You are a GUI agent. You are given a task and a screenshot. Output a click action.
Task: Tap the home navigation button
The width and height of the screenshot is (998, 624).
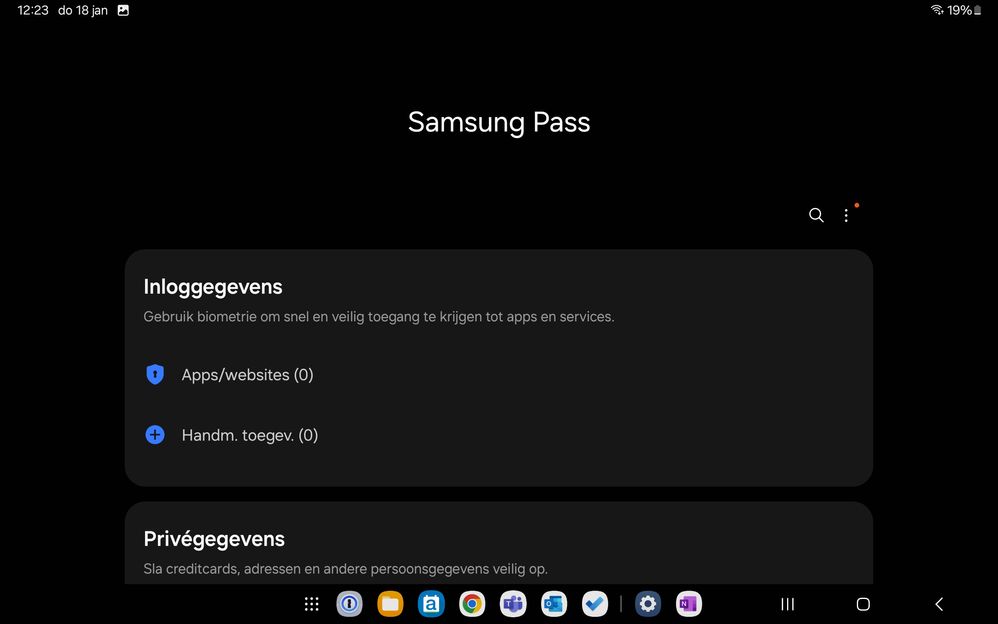(x=863, y=604)
